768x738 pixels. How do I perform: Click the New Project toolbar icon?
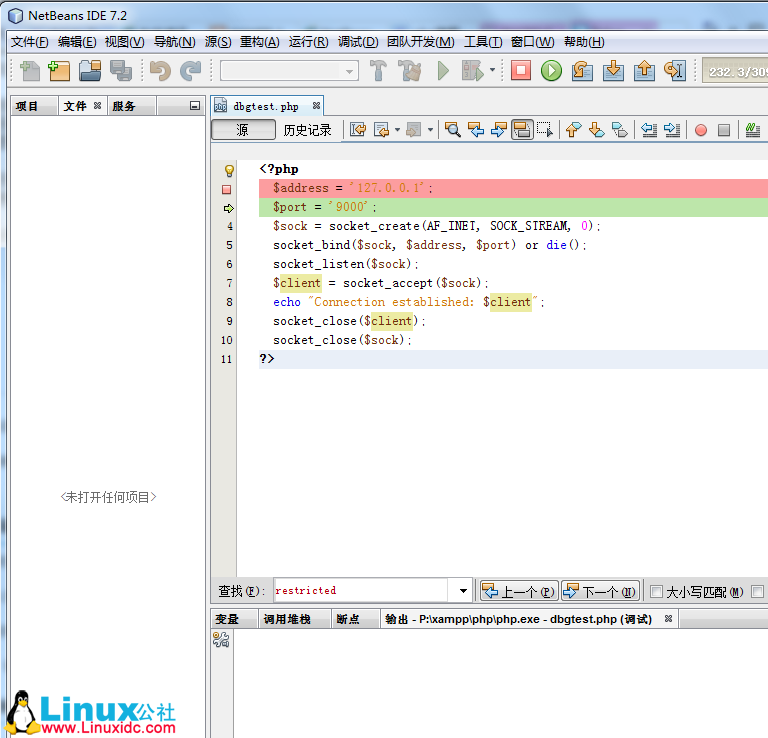coord(59,71)
